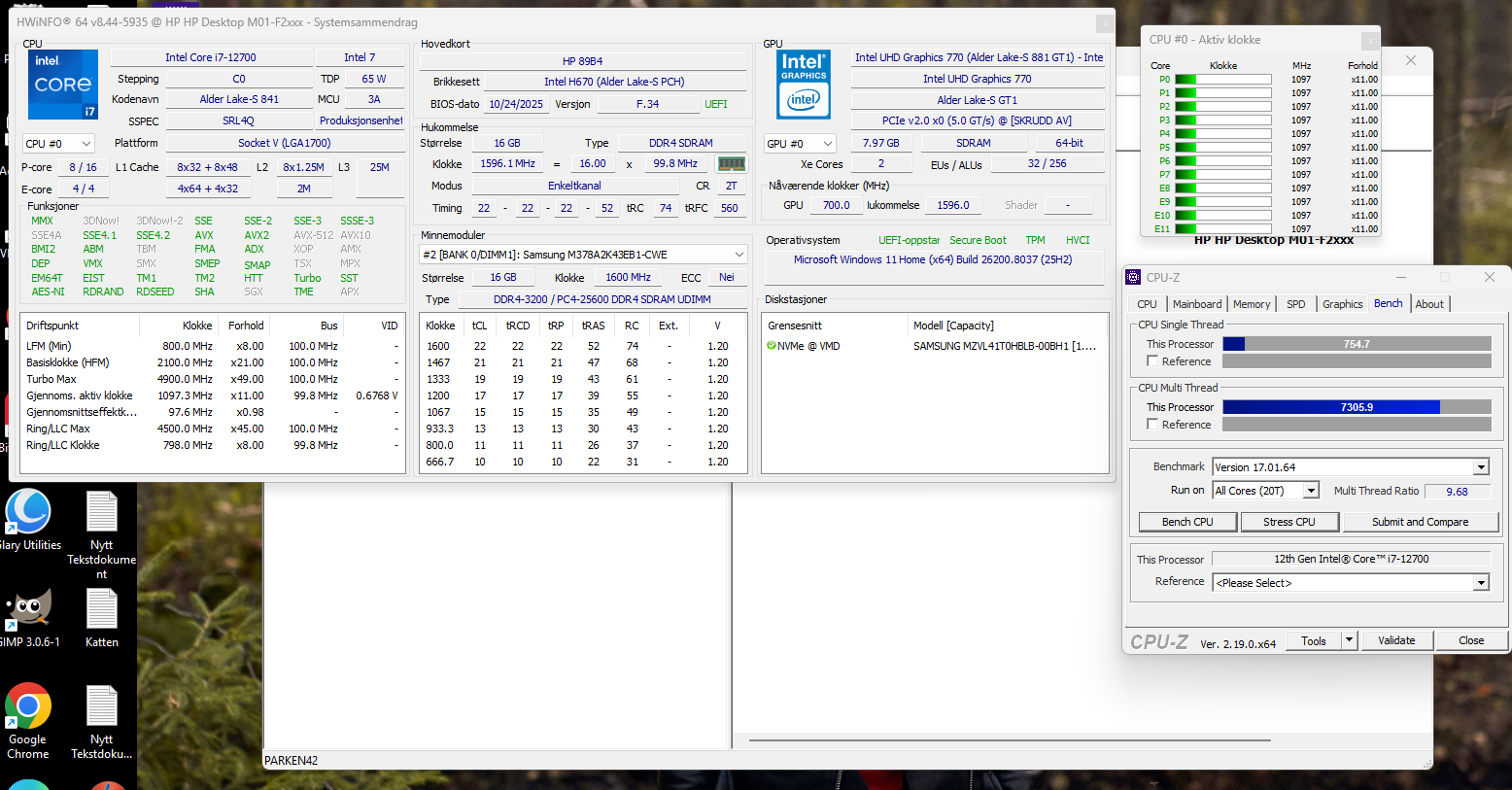Click the Intel Core i7 logo
Screen dimensions: 1512x790
click(x=63, y=84)
